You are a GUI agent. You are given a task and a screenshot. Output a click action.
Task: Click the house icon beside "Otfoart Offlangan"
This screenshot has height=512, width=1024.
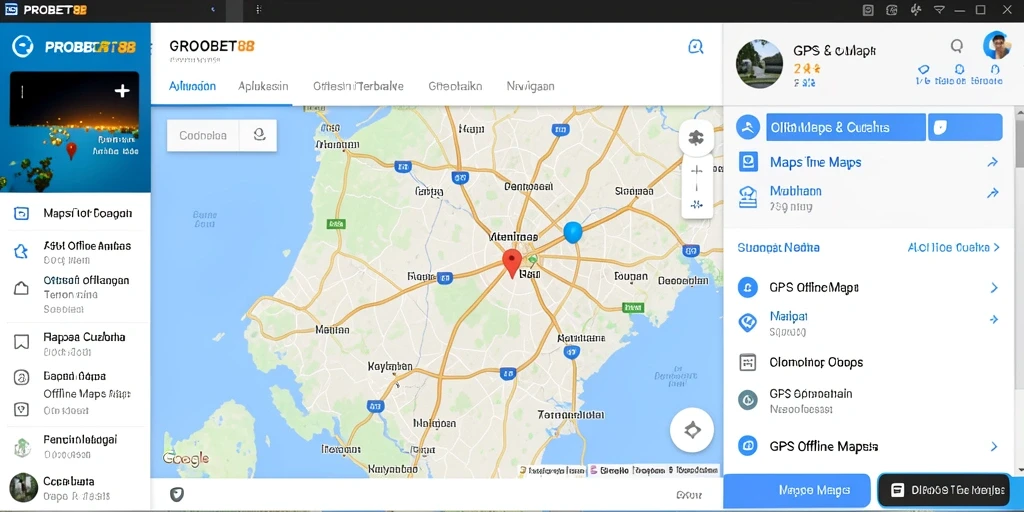pos(22,288)
